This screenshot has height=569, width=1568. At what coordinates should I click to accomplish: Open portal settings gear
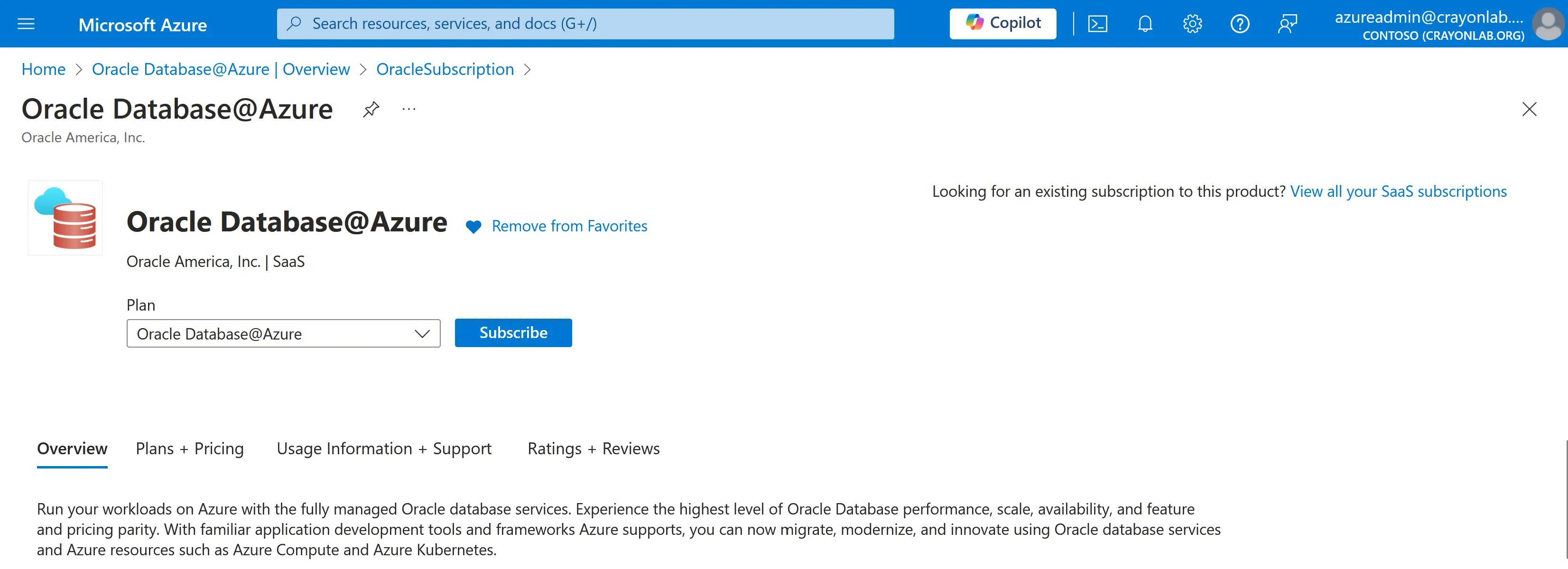(1192, 24)
